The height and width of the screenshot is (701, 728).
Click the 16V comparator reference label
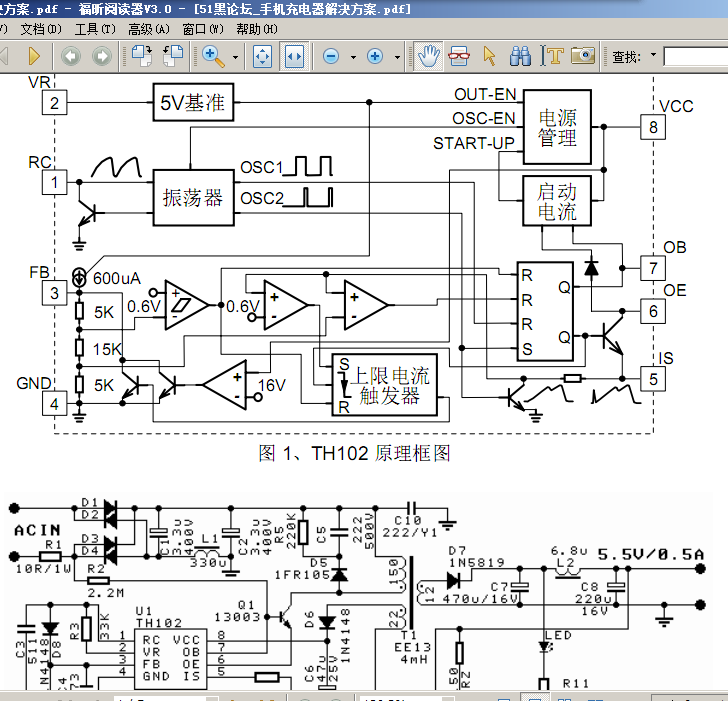(272, 385)
